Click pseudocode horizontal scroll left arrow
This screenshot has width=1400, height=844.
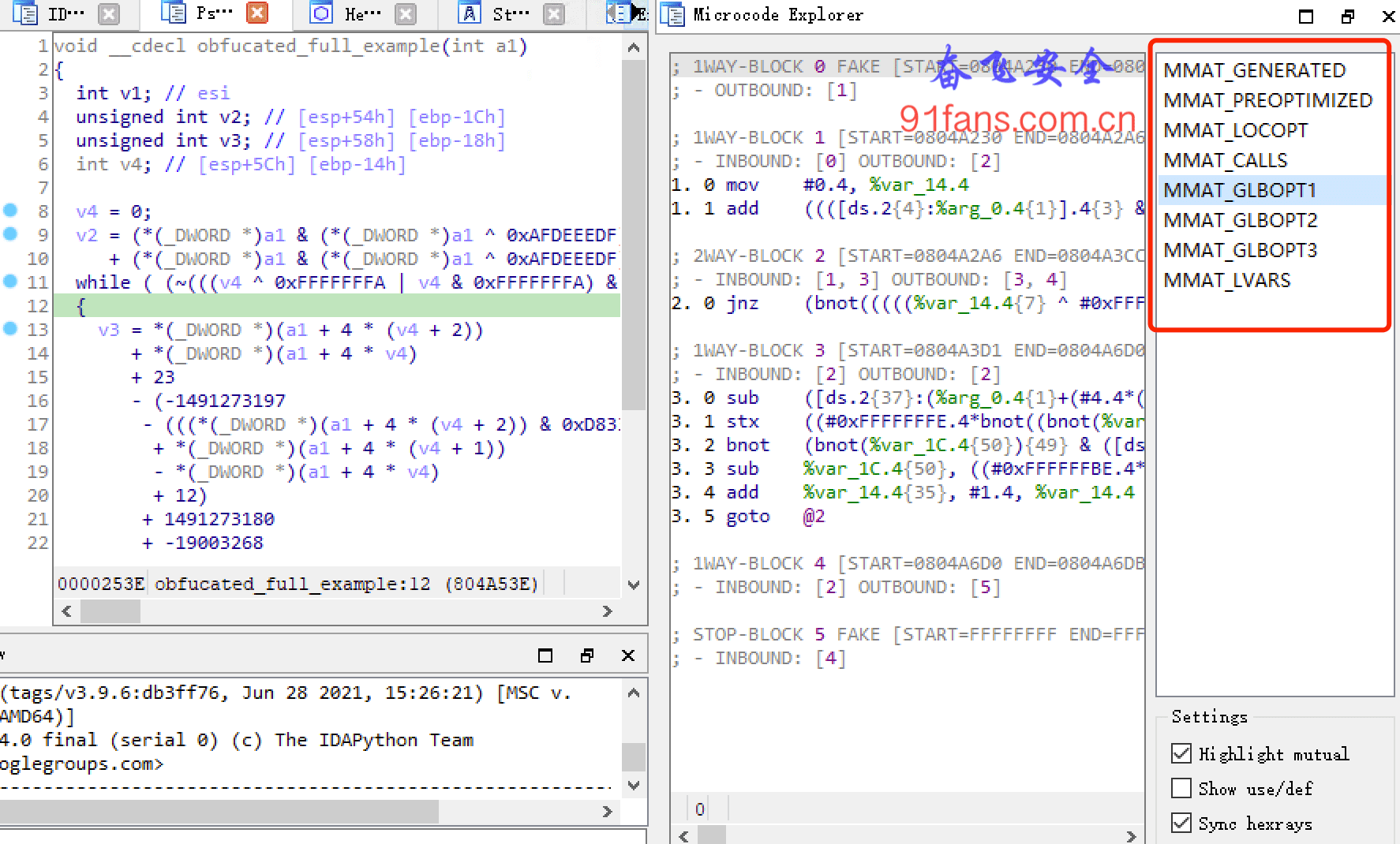[66, 611]
